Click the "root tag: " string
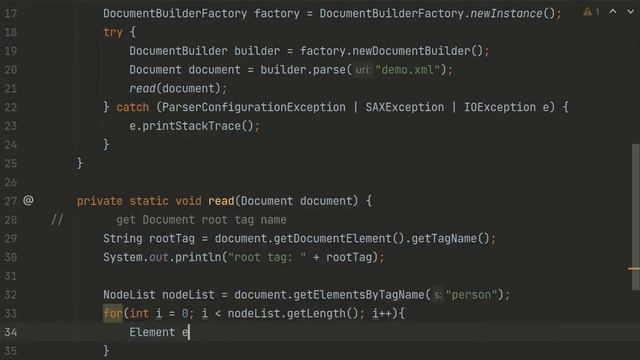Viewport: 640px width, 360px height. coord(267,257)
